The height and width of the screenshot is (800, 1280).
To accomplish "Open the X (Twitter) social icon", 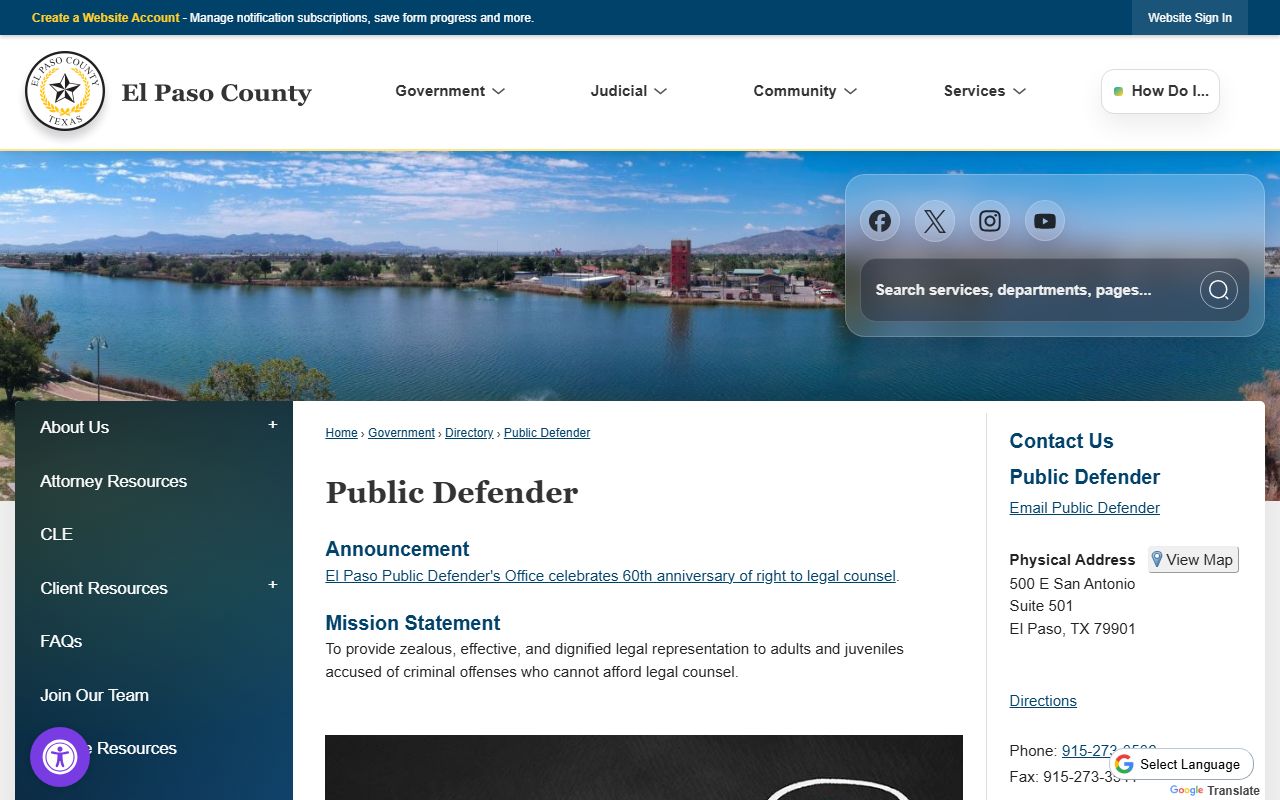I will [x=935, y=221].
